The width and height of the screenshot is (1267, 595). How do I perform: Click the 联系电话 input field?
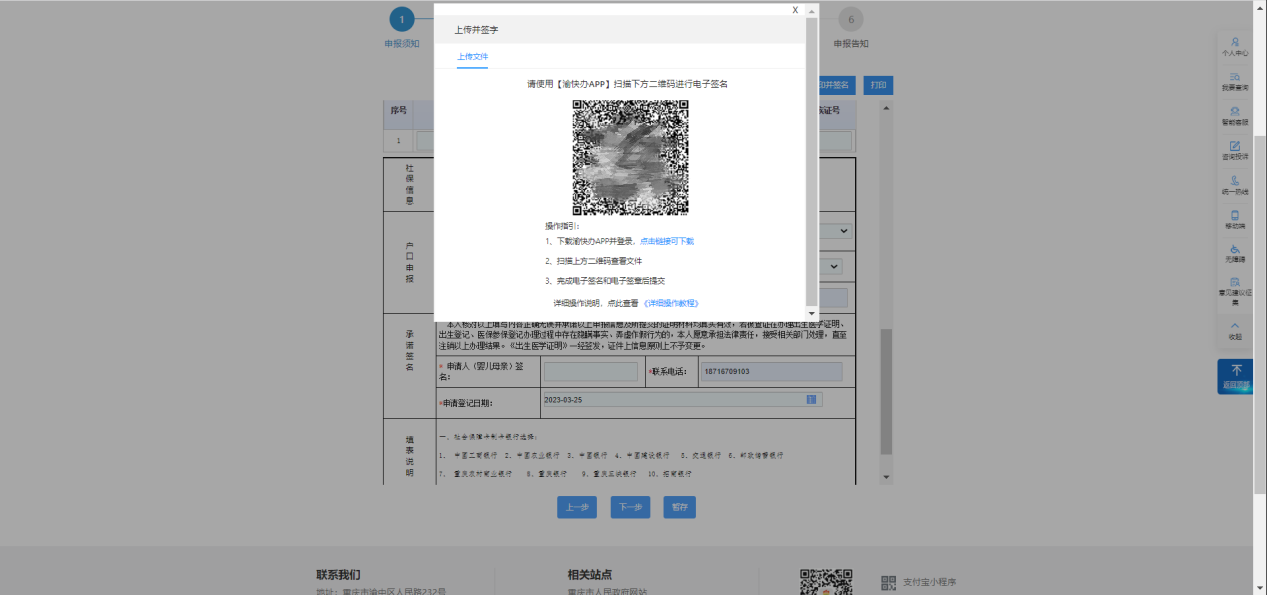[772, 371]
